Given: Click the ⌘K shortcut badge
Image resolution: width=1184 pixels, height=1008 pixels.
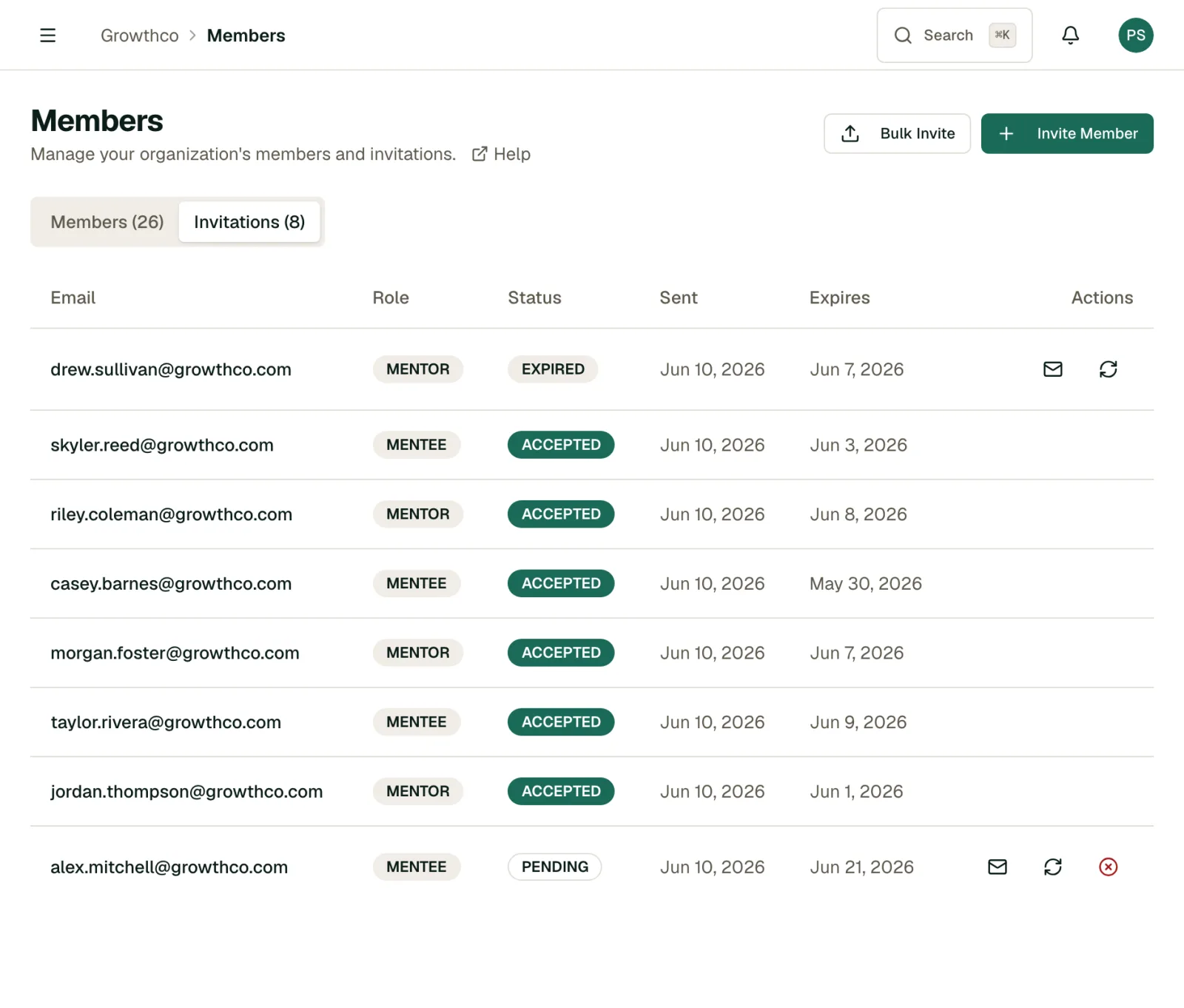Looking at the screenshot, I should [1002, 35].
